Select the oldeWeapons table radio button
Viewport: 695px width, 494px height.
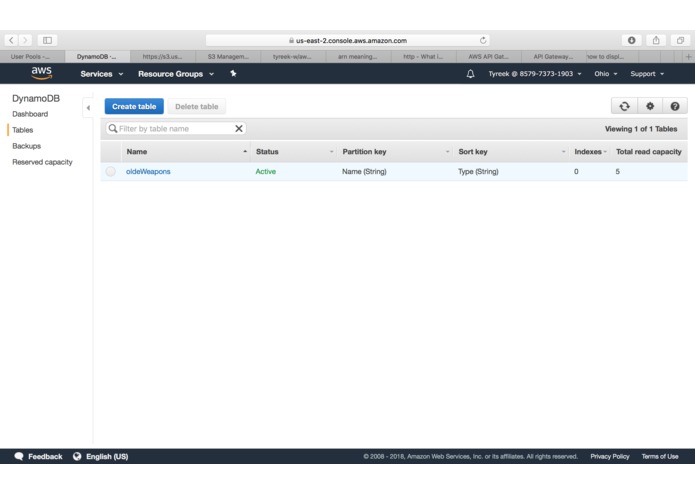click(x=110, y=171)
